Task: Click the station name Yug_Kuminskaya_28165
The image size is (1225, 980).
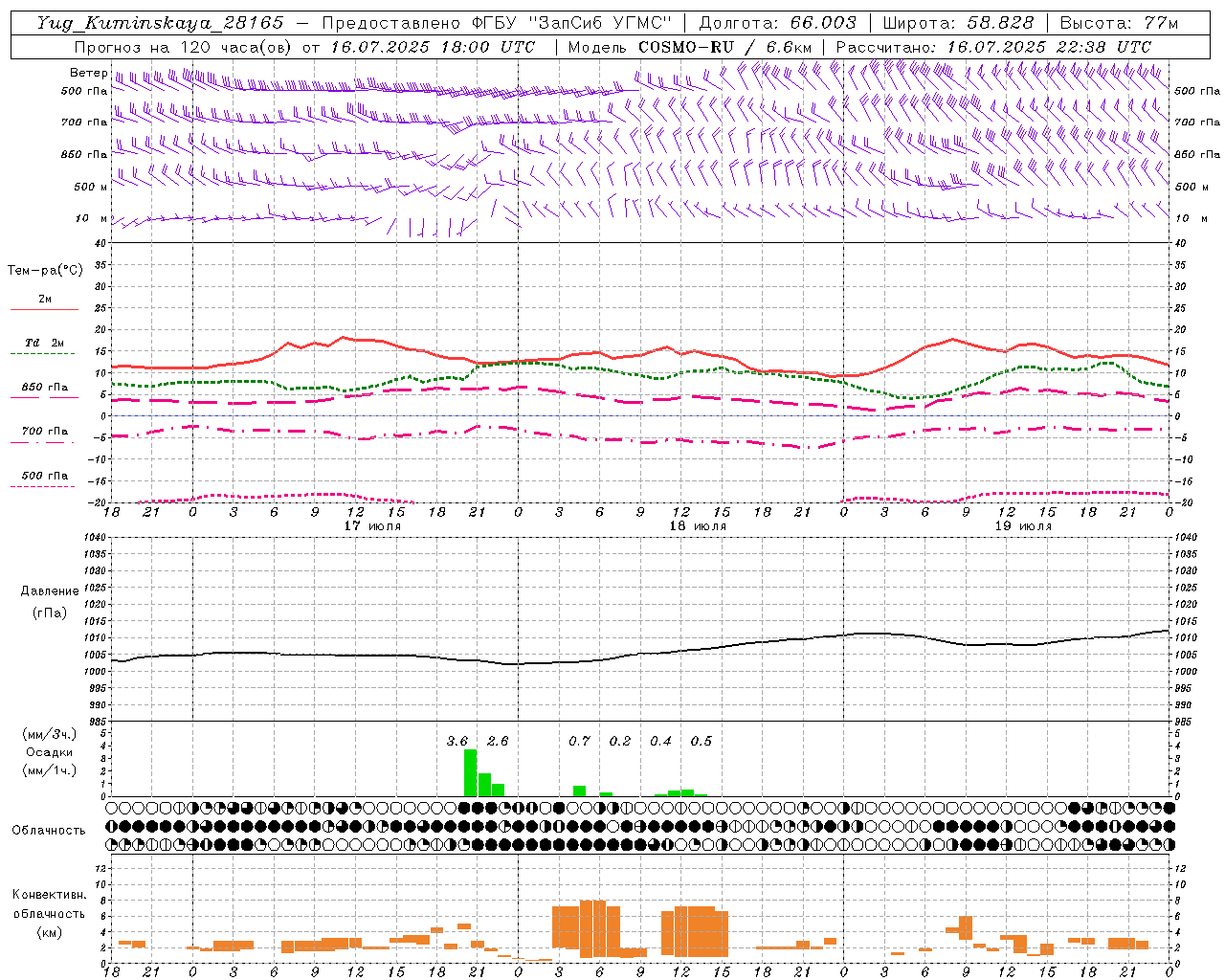Action: point(161,23)
